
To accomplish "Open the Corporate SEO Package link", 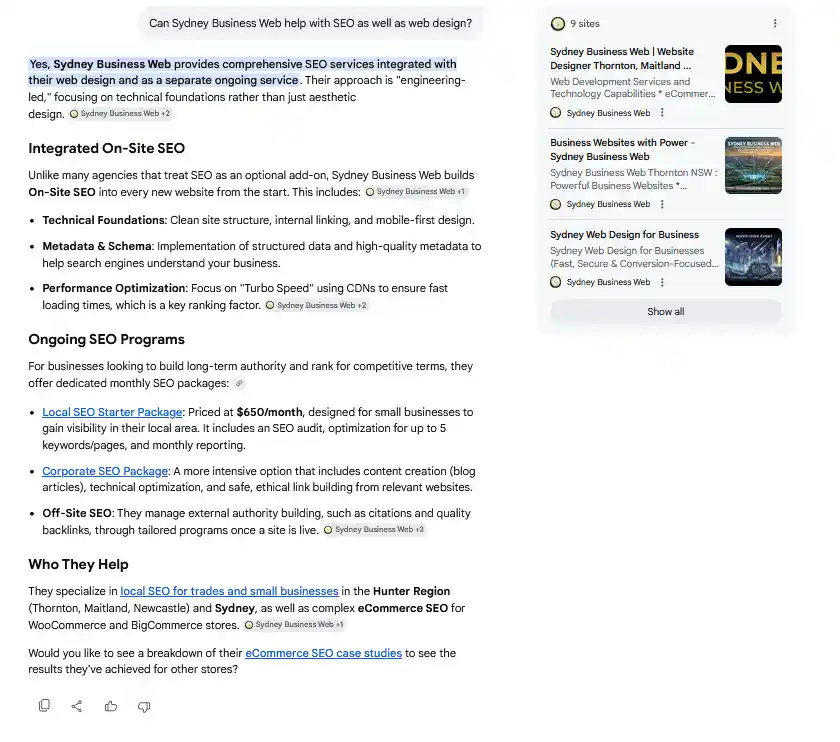I will [x=105, y=471].
